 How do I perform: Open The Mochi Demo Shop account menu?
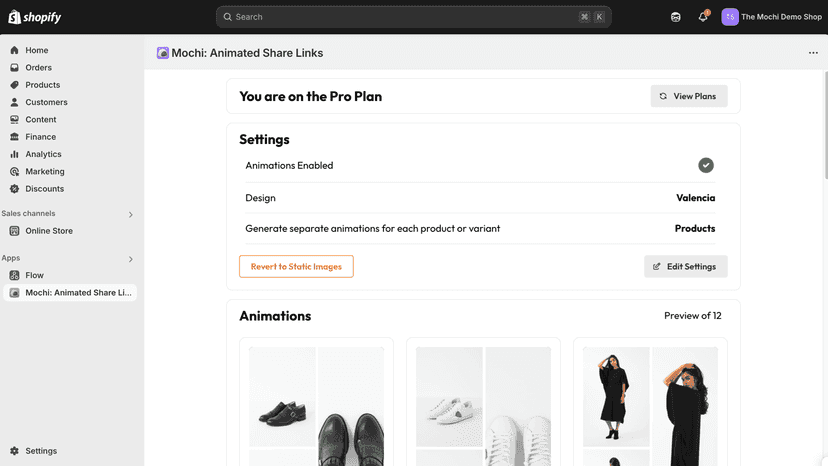pyautogui.click(x=771, y=17)
